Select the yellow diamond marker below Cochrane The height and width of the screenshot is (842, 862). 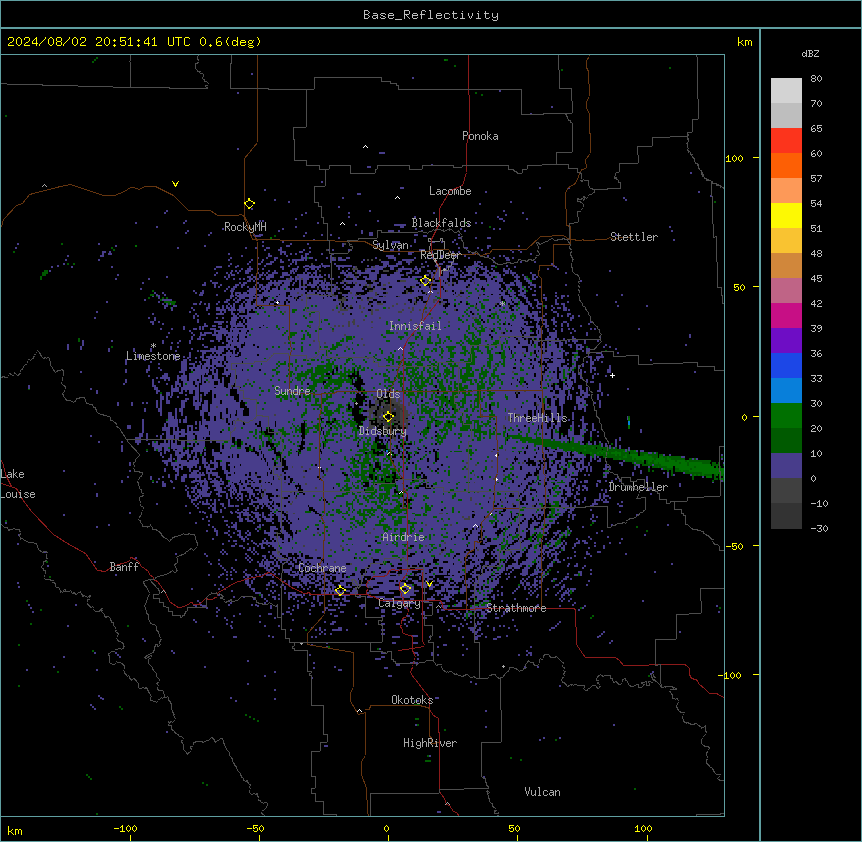point(340,590)
